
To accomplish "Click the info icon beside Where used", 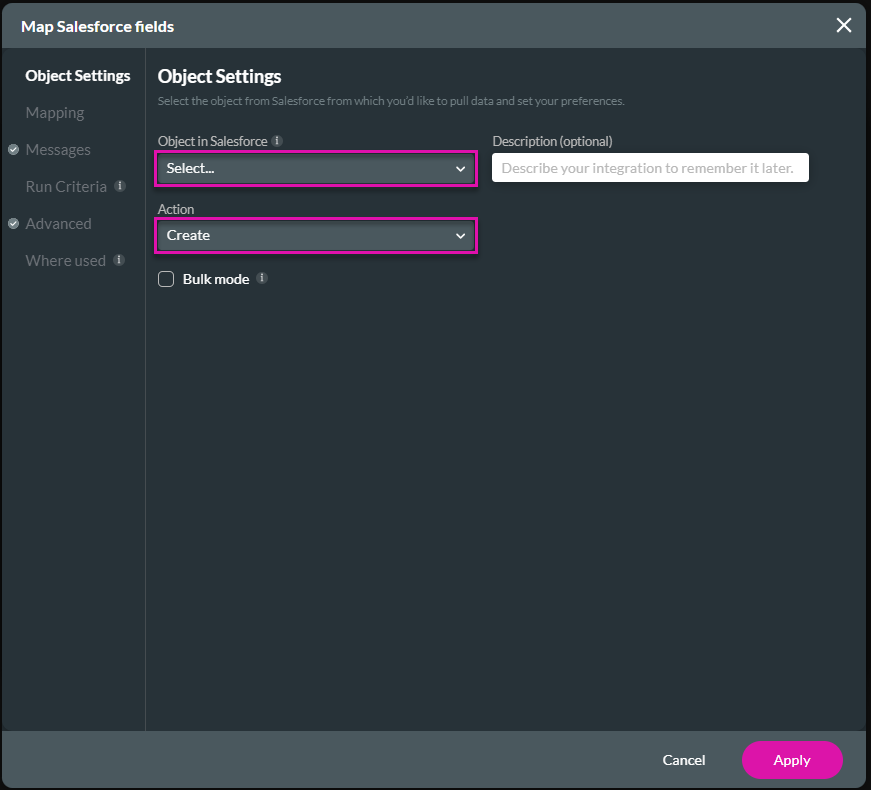I will [x=120, y=261].
